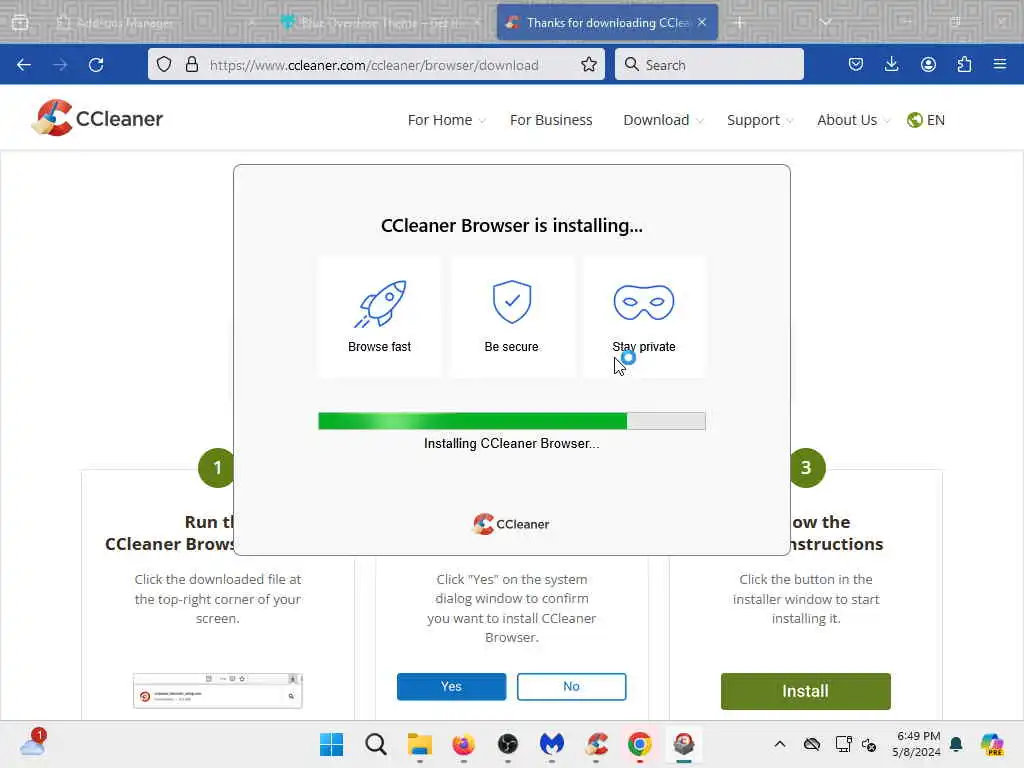Open the extensions puzzle icon
Screen dimensions: 1024x768
coord(964,64)
